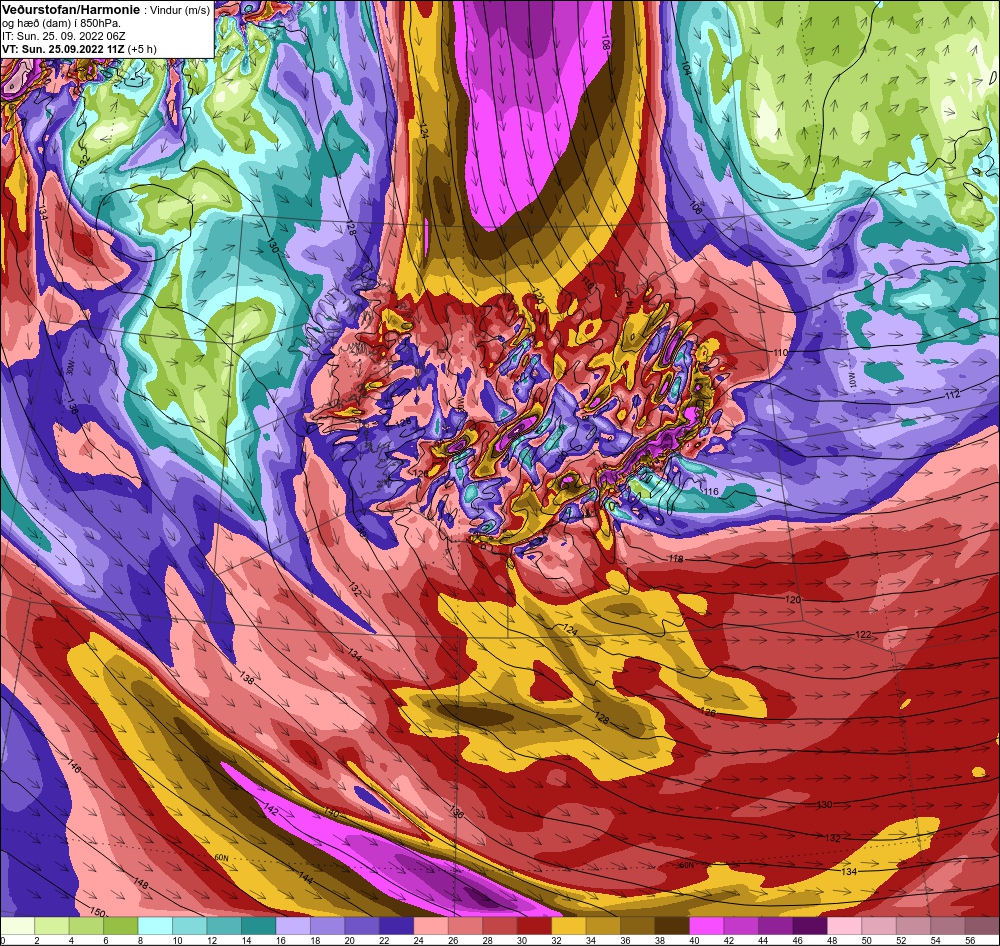Click the '122' contour label
Image resolution: width=1000 pixels, height=946 pixels.
coord(863,634)
